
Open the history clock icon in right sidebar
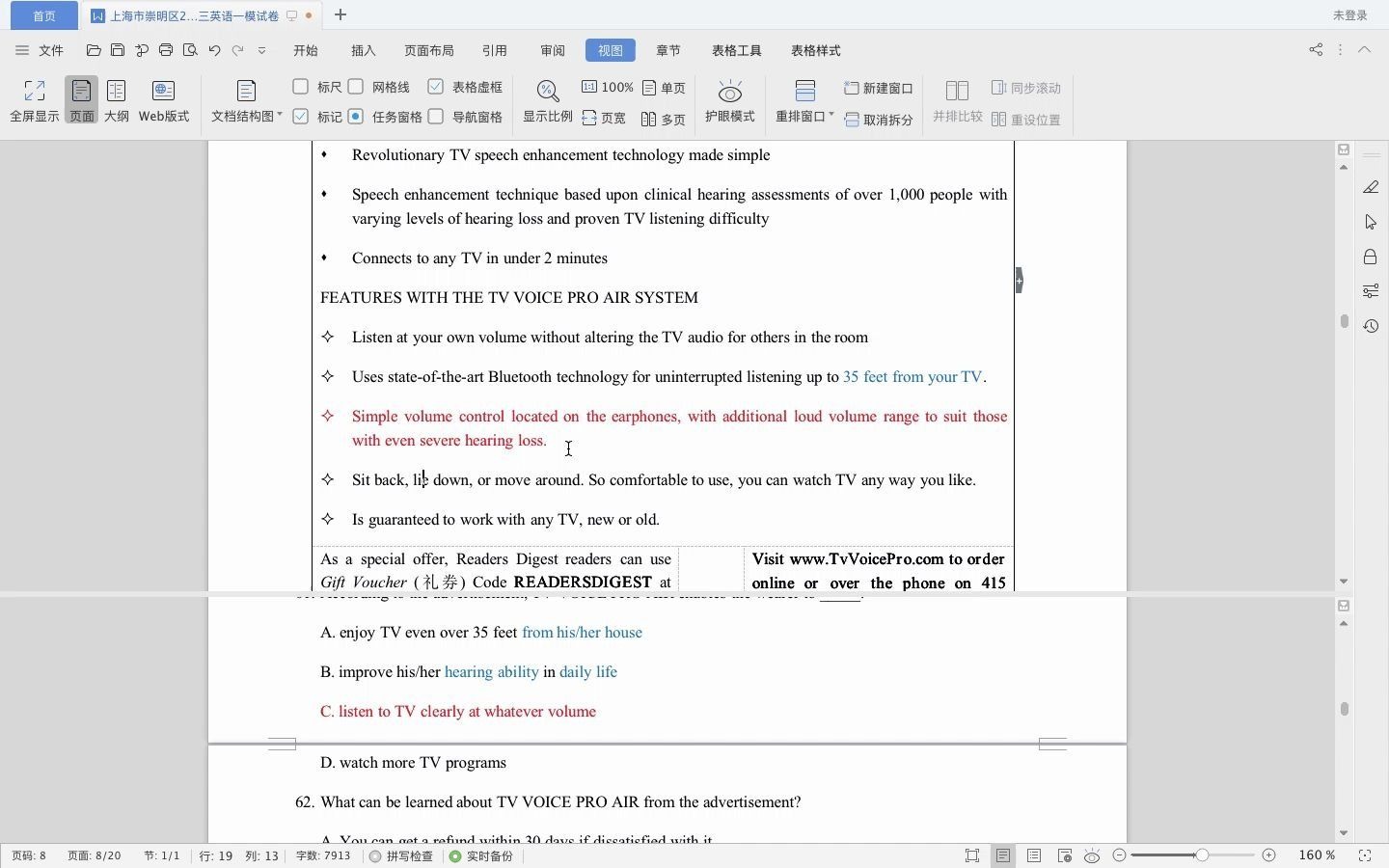1371,326
